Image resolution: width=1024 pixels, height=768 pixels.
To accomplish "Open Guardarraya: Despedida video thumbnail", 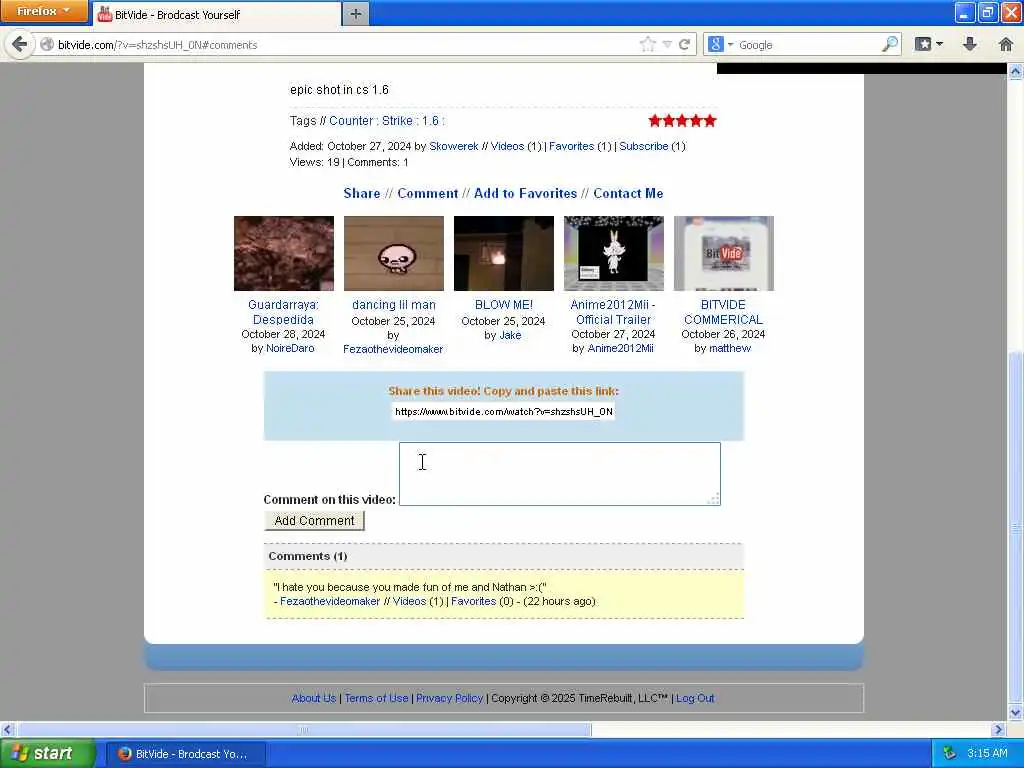I will click(x=283, y=253).
